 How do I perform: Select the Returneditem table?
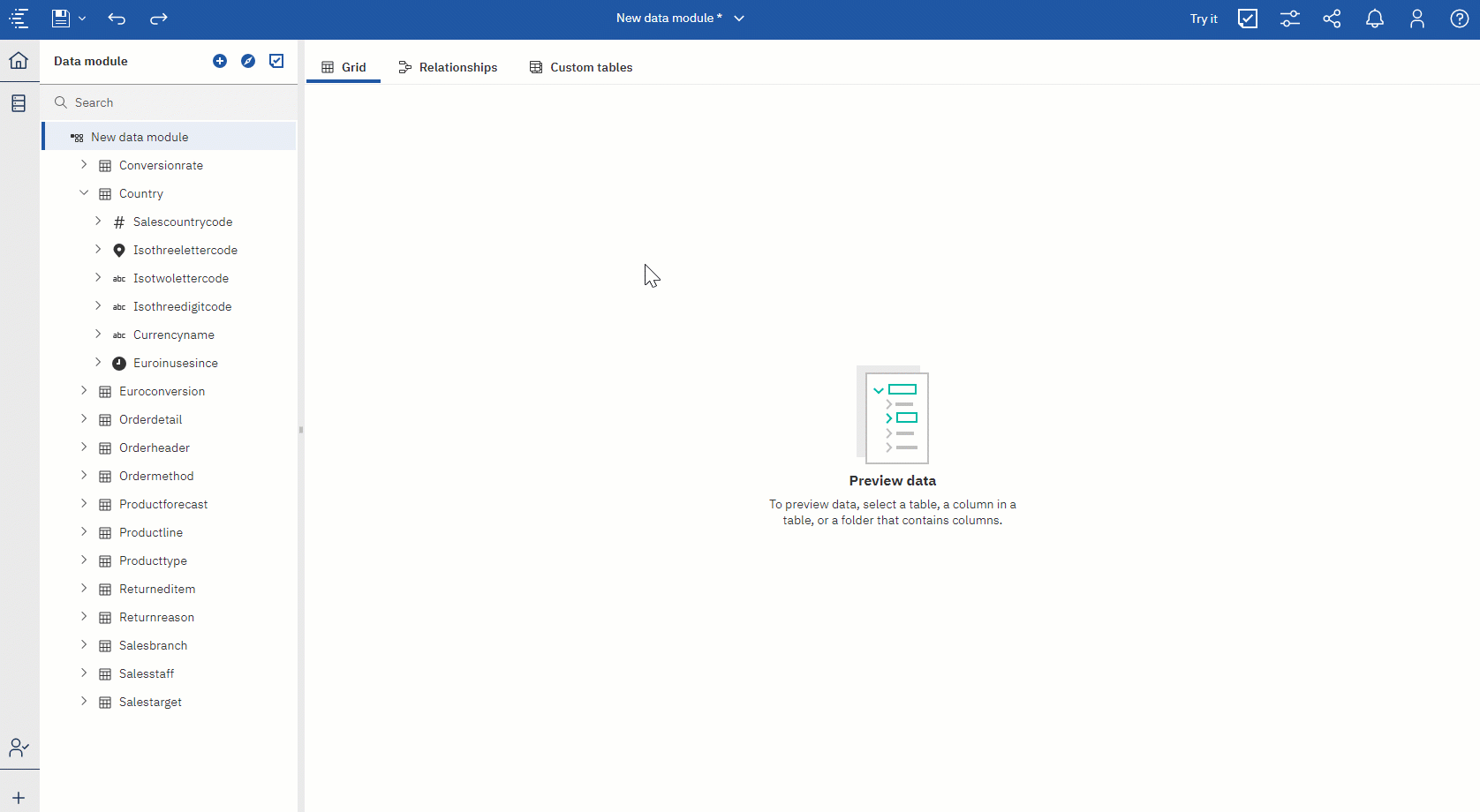[x=157, y=589]
